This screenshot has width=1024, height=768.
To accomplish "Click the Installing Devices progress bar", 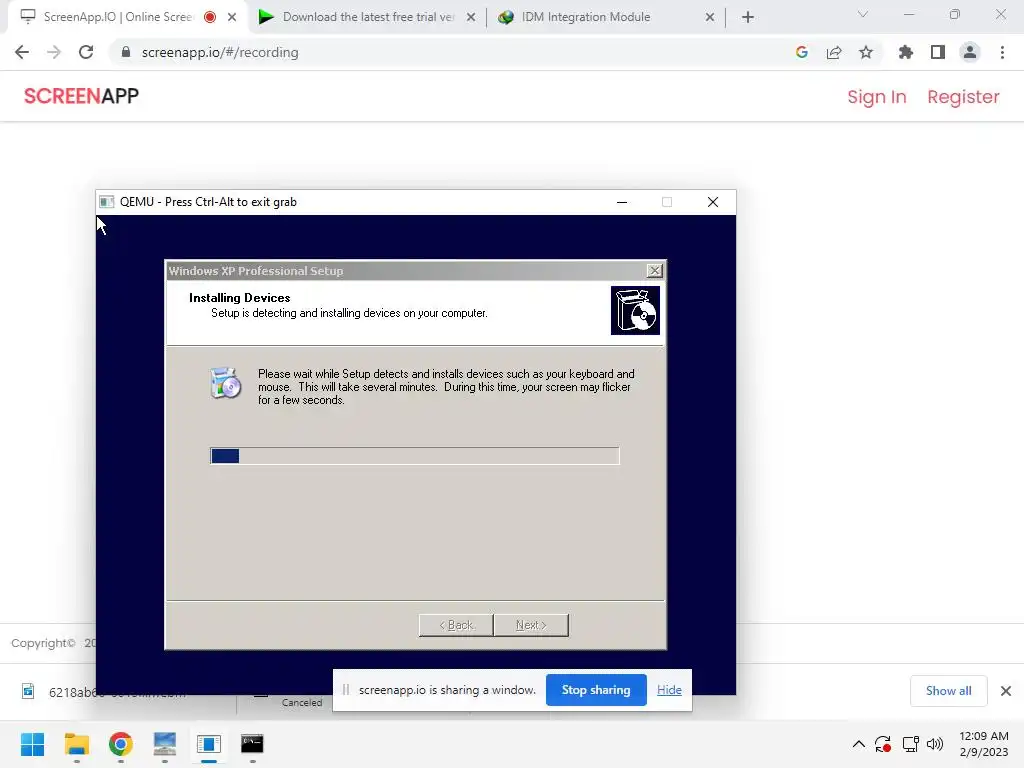I will pyautogui.click(x=415, y=456).
